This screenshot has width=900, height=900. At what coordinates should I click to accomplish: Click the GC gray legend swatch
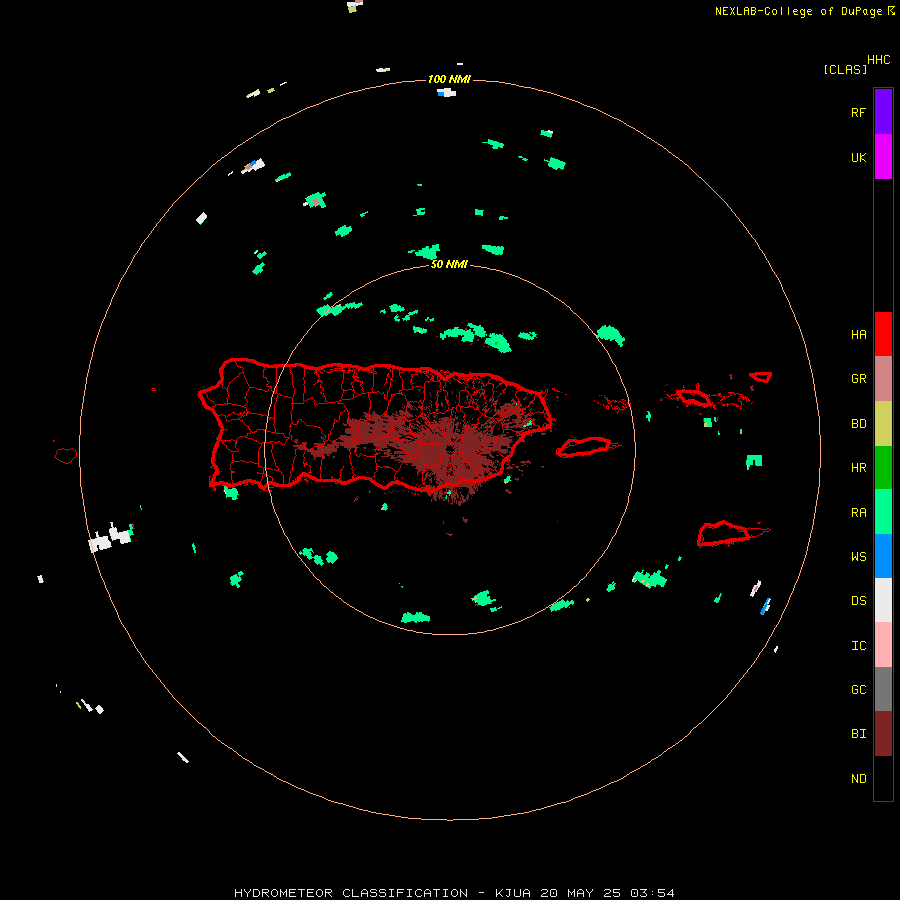click(883, 689)
